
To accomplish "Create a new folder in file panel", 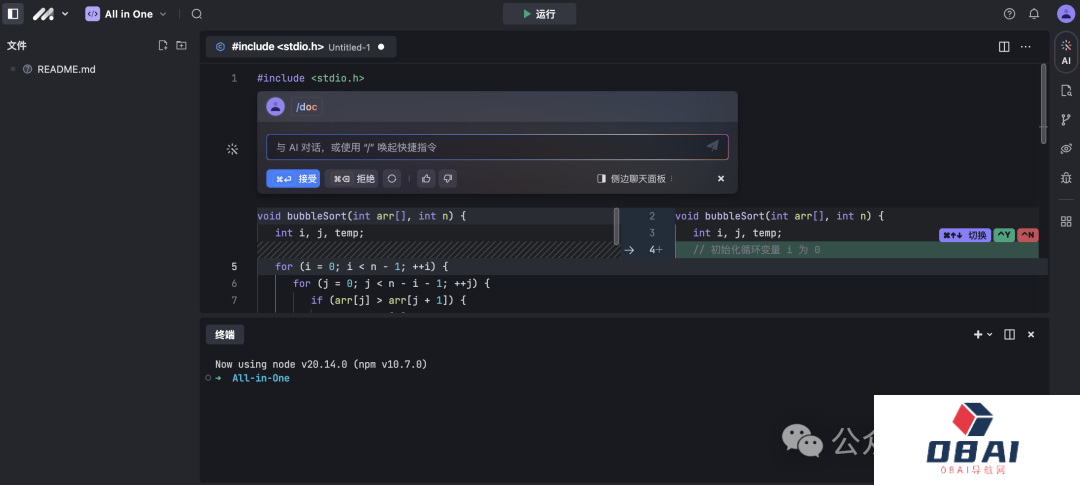I will (181, 45).
